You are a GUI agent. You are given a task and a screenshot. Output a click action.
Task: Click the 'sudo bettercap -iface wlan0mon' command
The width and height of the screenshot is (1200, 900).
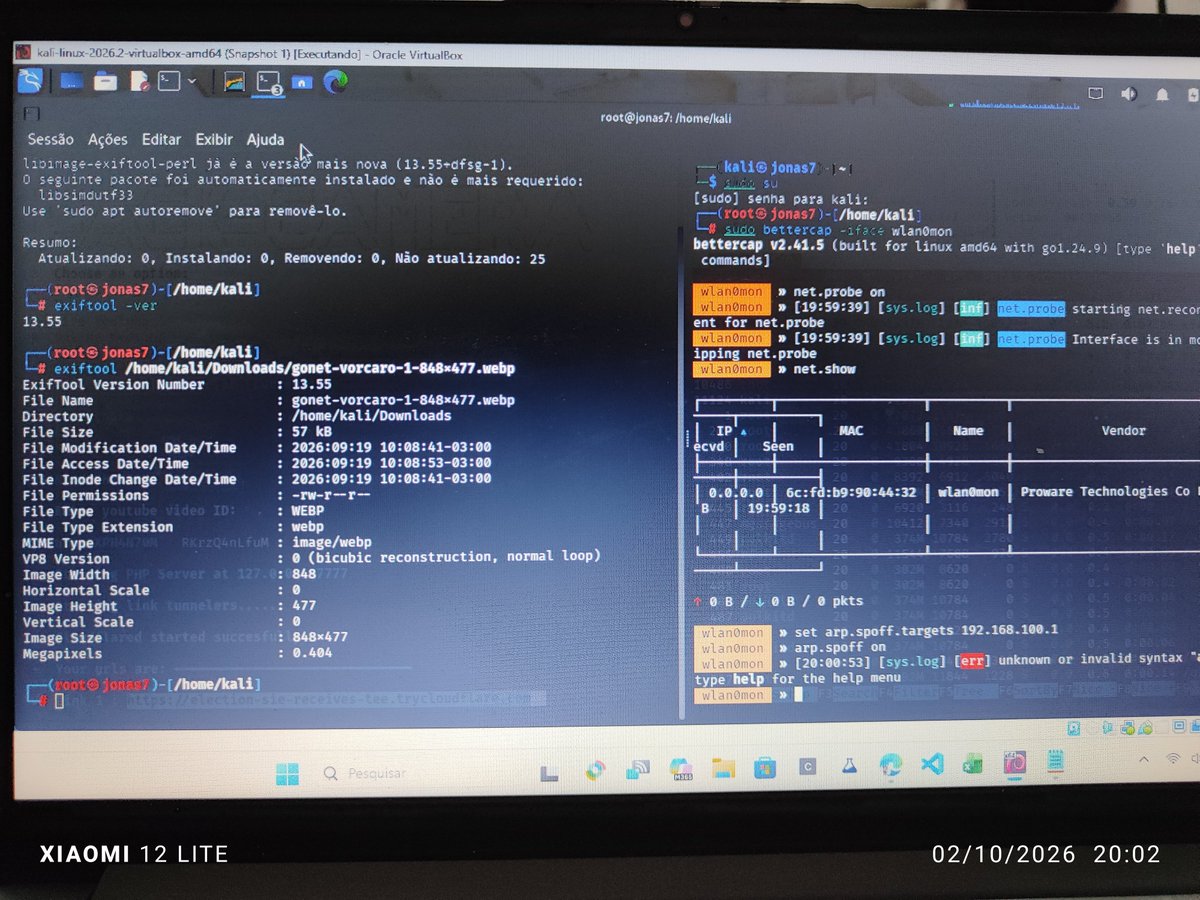pyautogui.click(x=839, y=231)
